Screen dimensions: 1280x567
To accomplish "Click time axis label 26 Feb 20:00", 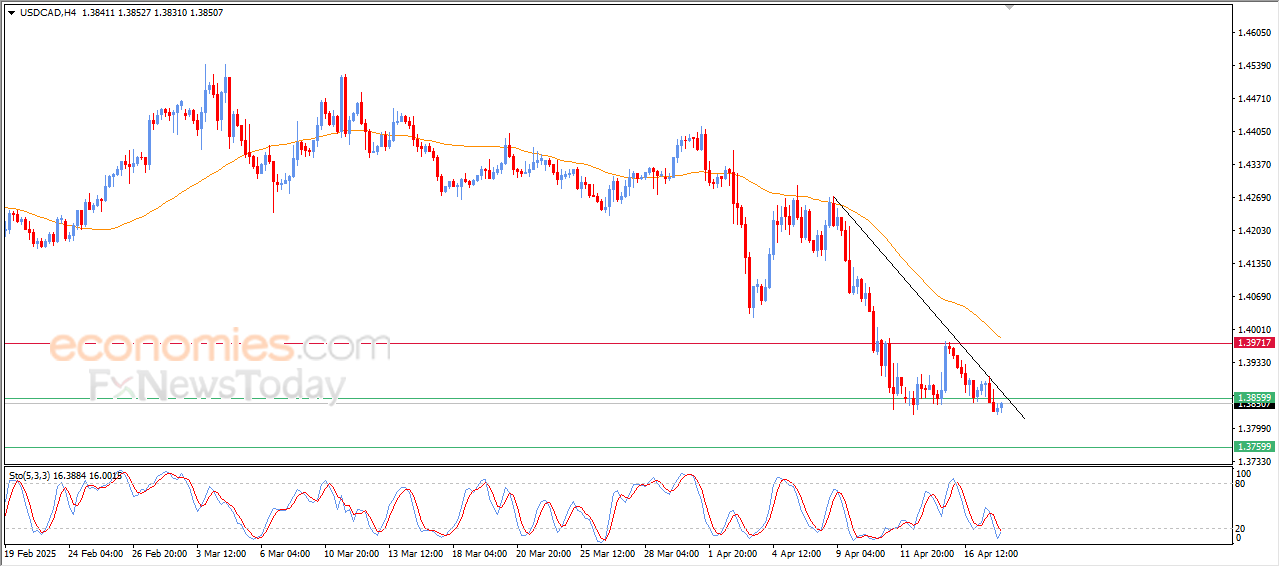I will 160,553.
